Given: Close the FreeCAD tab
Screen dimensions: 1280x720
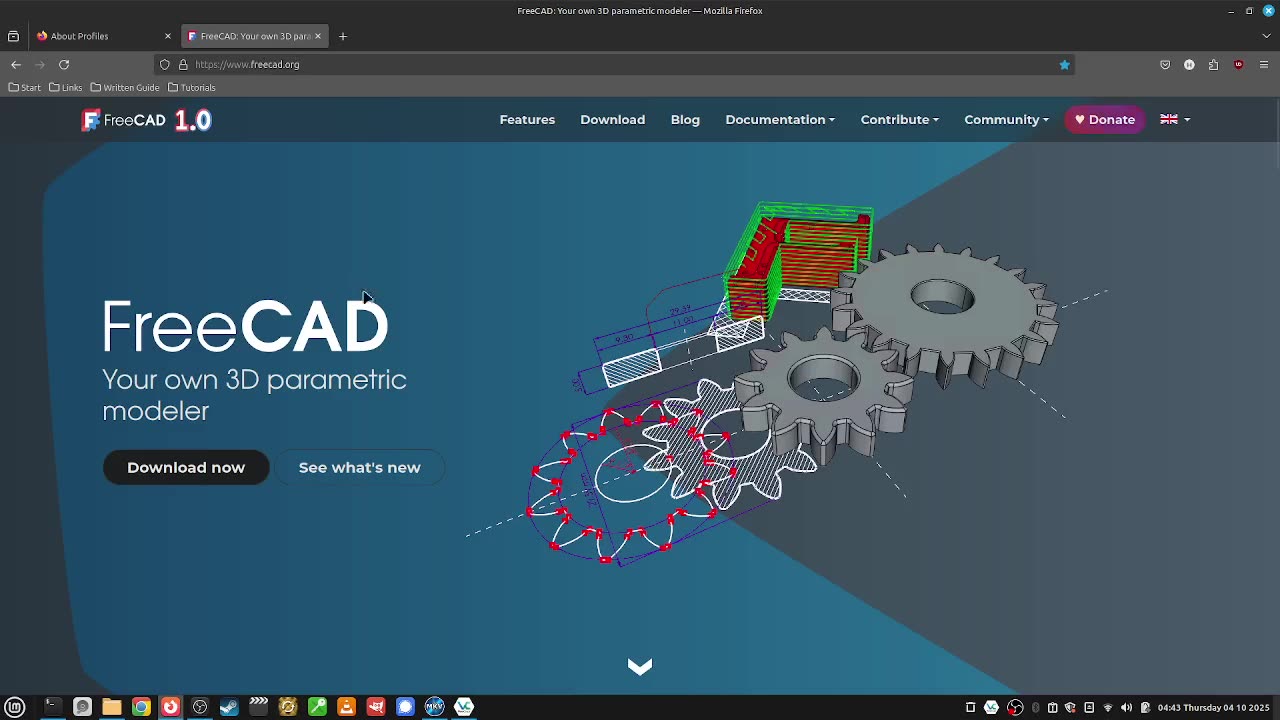Looking at the screenshot, I should pos(318,36).
